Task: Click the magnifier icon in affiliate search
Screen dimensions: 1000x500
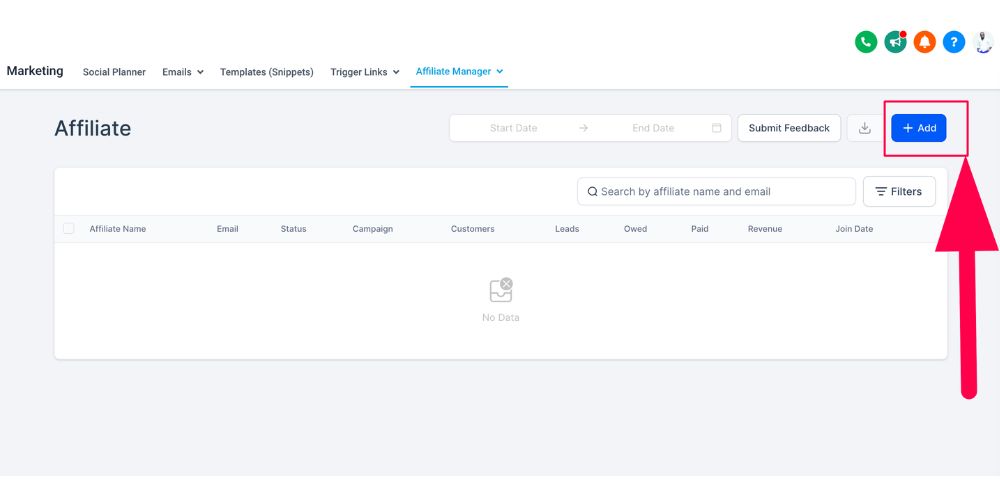Action: (x=592, y=192)
